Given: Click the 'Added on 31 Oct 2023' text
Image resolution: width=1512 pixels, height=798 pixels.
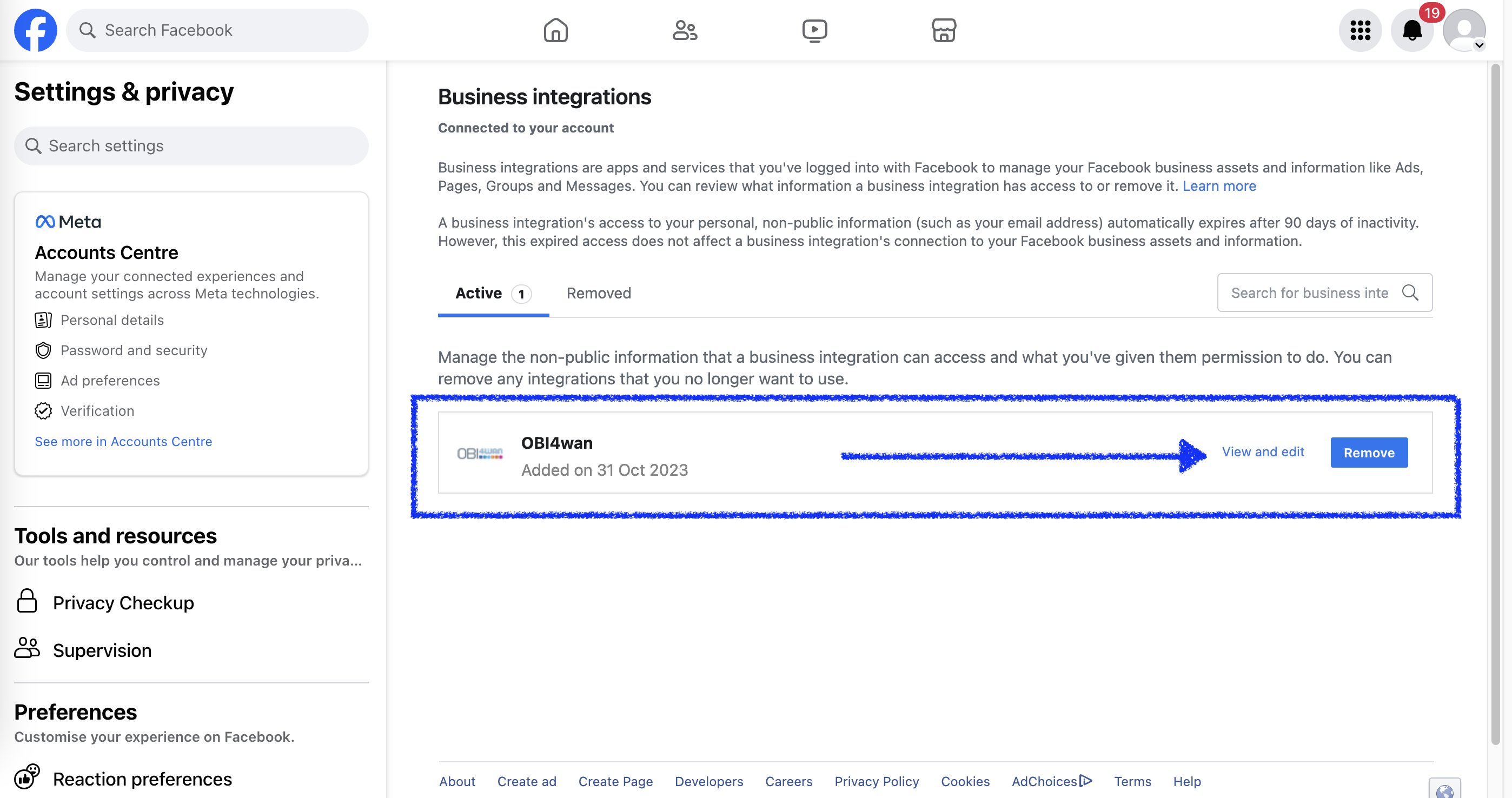Looking at the screenshot, I should click(604, 470).
